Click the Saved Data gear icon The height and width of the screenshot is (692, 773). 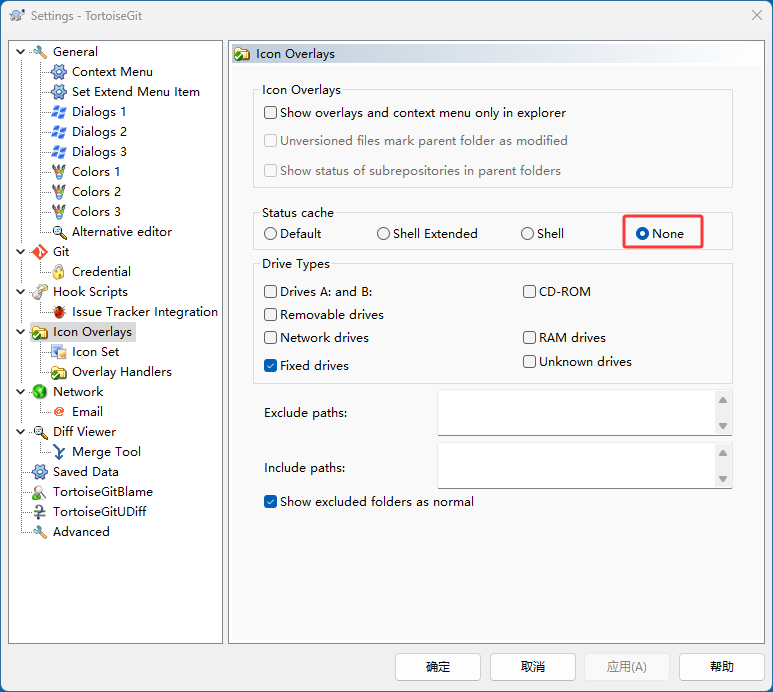coord(39,472)
